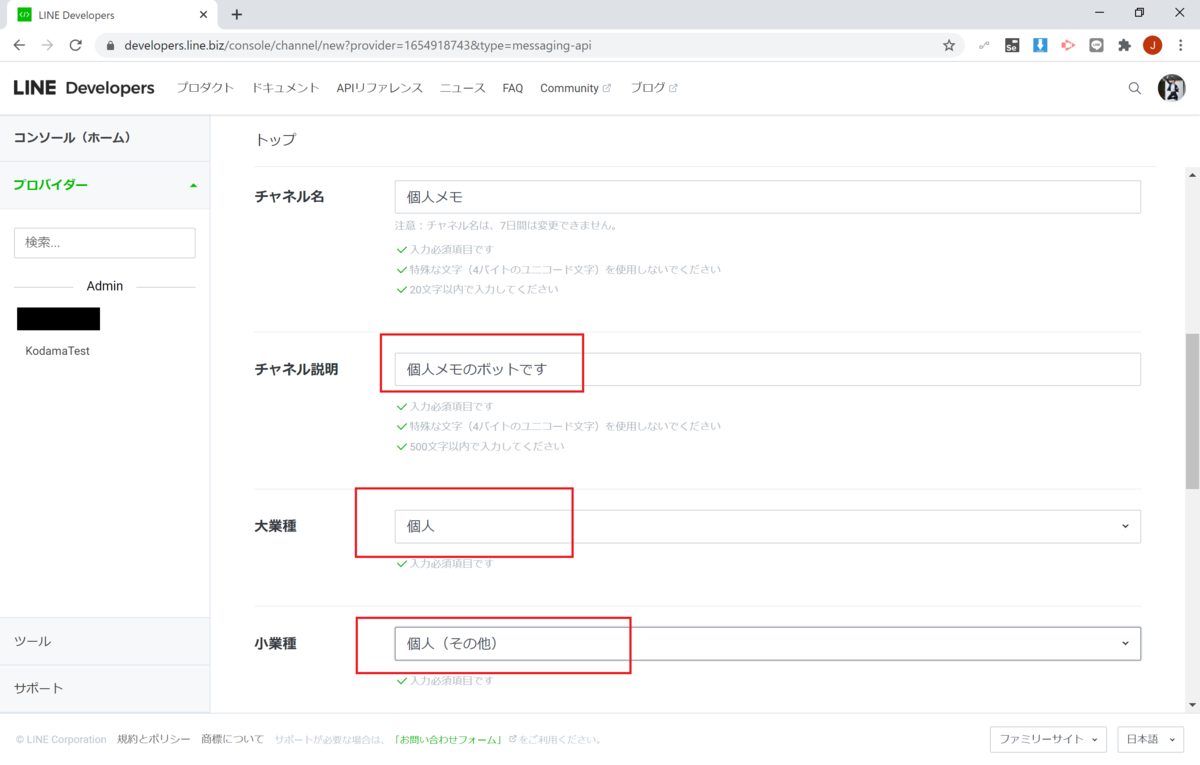Collapse the プロバイダー section
This screenshot has height=765, width=1200.
point(105,185)
